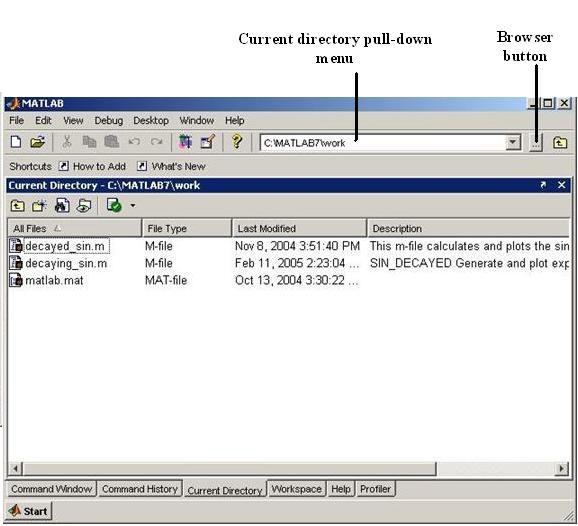Screen dimensions: 578x526
Task: Launch Simulink from the toolbar icon
Action: click(185, 142)
